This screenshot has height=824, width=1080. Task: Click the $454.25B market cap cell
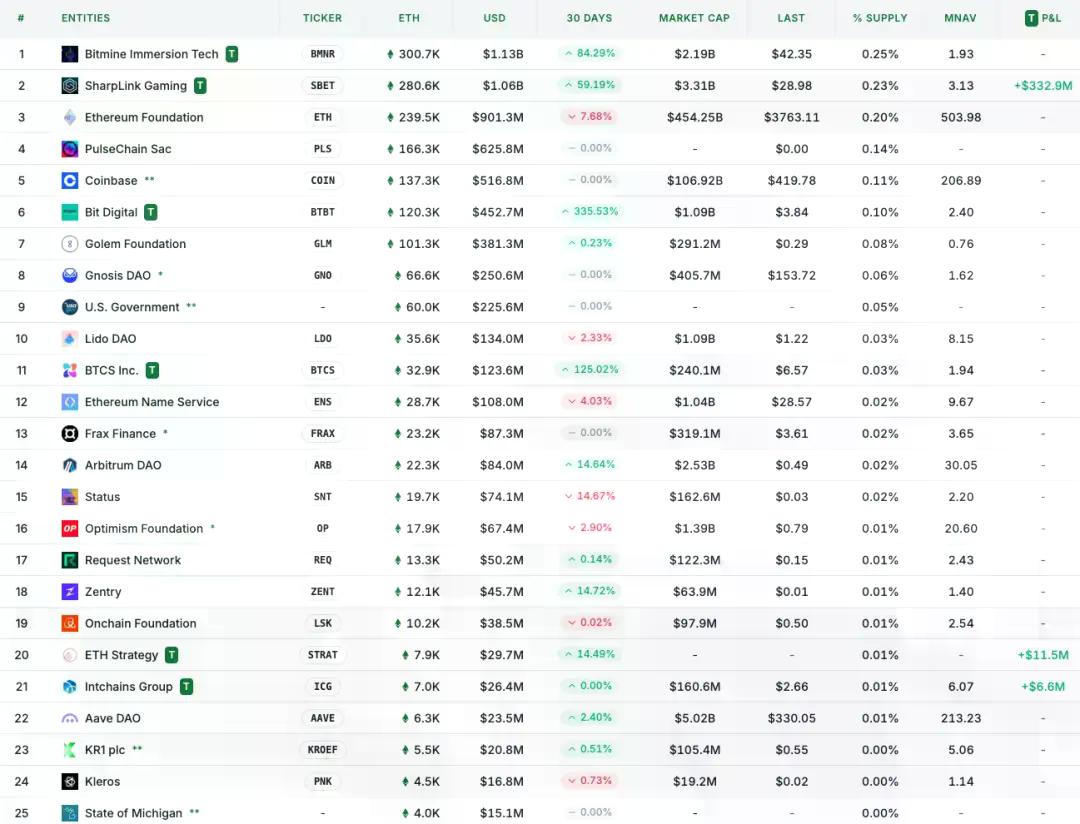[694, 117]
